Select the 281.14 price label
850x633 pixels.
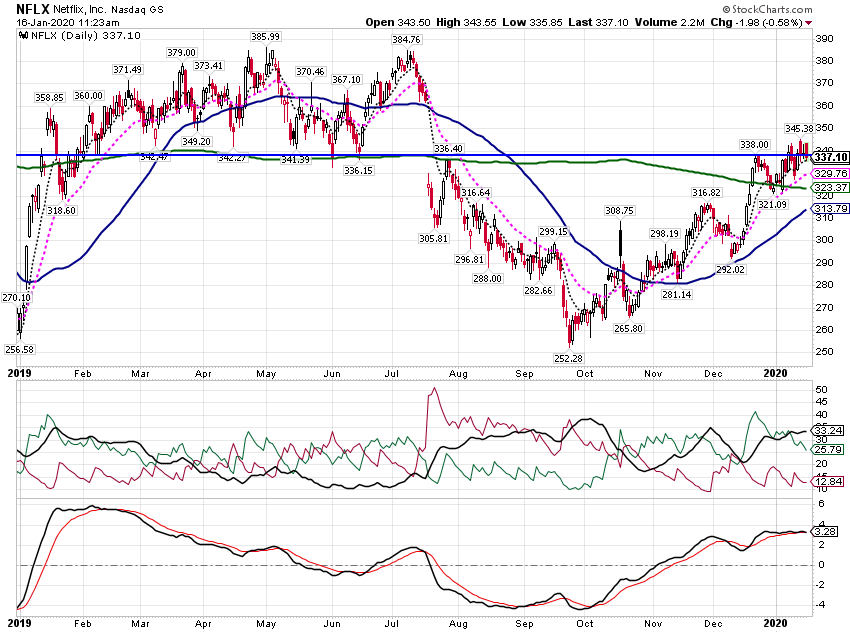pyautogui.click(x=677, y=294)
